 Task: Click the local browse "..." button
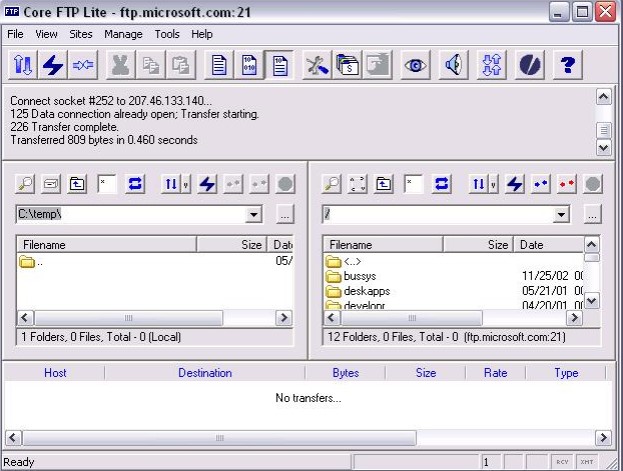pos(285,215)
